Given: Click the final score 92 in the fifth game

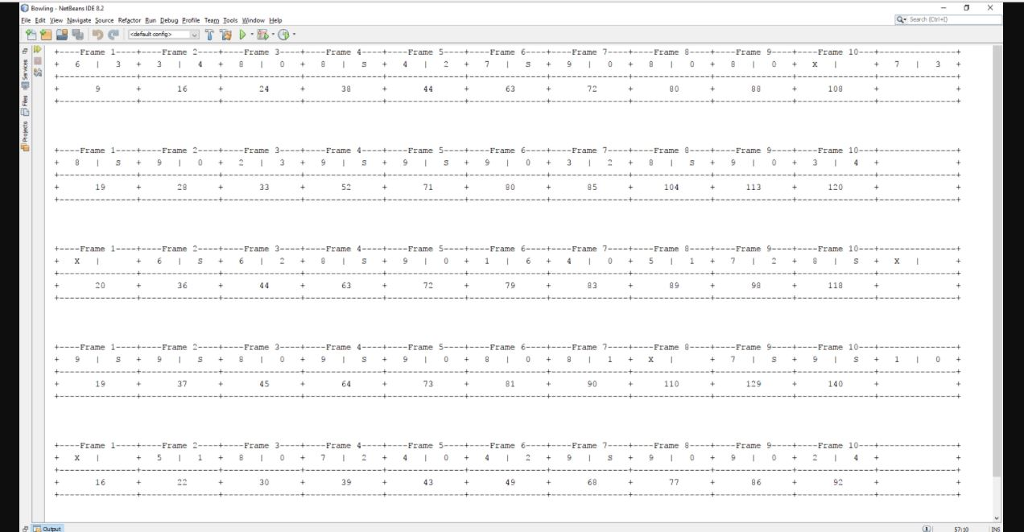Looking at the screenshot, I should tap(838, 482).
